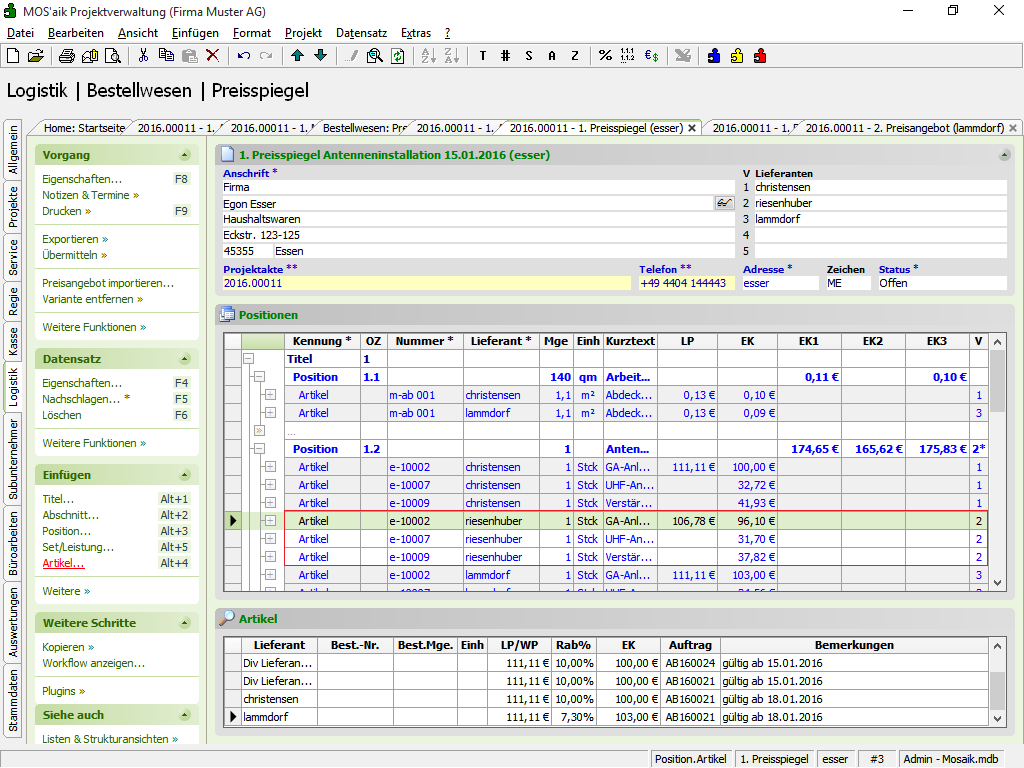Click the red X Delete icon
1024x768 pixels.
tap(213, 56)
